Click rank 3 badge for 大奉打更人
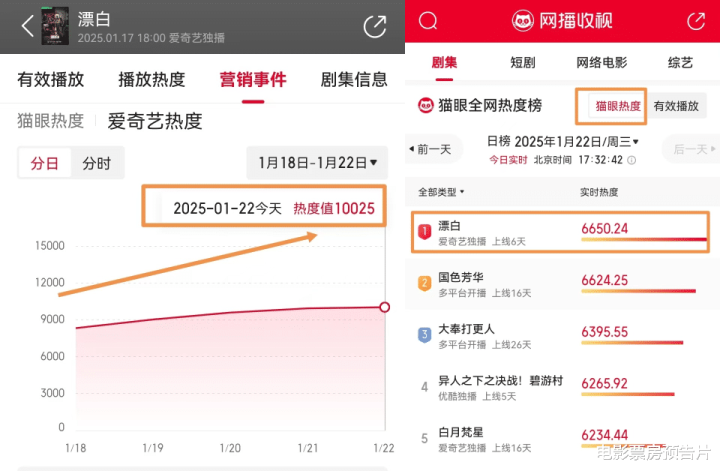 (x=425, y=335)
